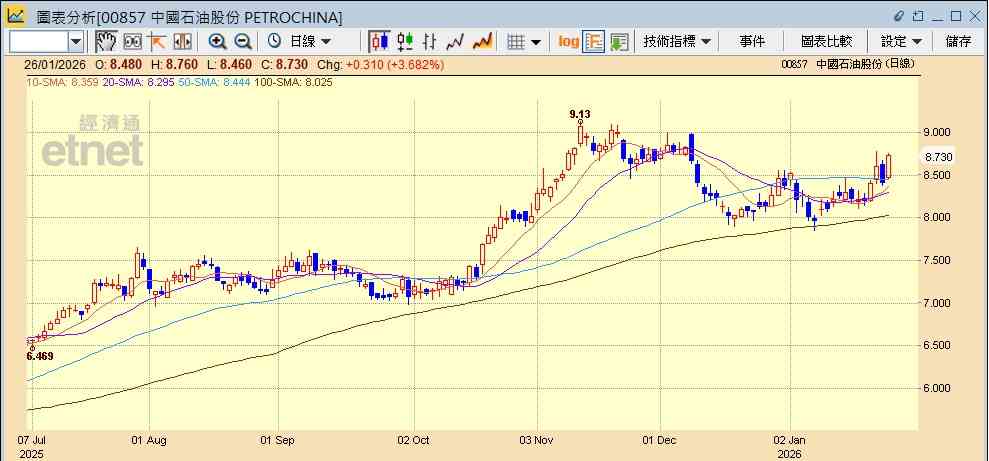
Task: Click the 9.000 price axis label
Action: 937,132
